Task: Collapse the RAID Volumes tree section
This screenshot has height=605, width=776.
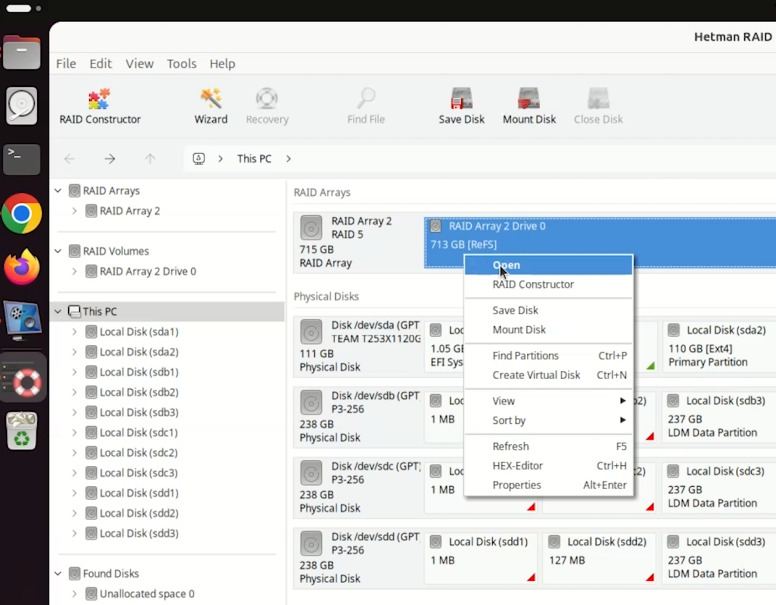Action: click(x=58, y=251)
